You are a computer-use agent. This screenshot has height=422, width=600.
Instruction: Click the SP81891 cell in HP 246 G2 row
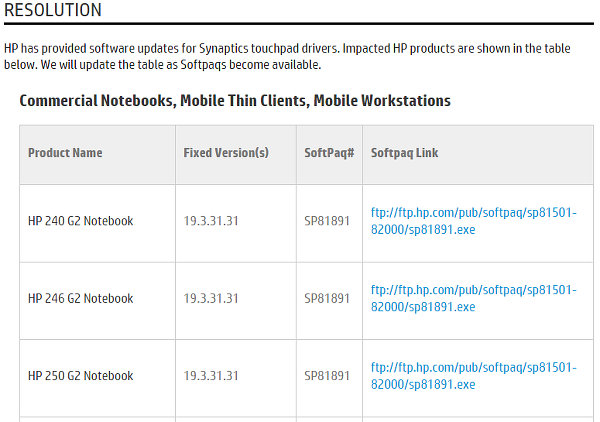click(x=327, y=299)
